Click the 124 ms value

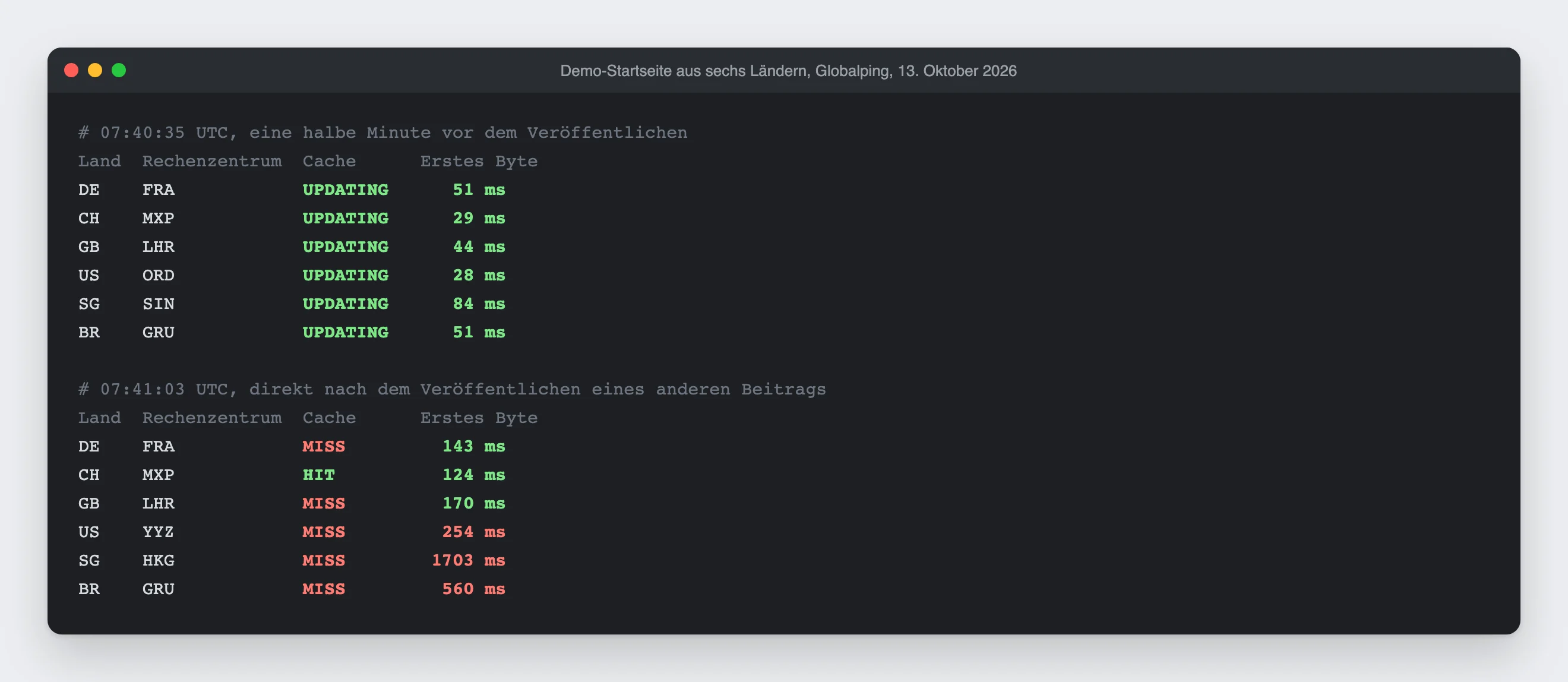(x=473, y=475)
